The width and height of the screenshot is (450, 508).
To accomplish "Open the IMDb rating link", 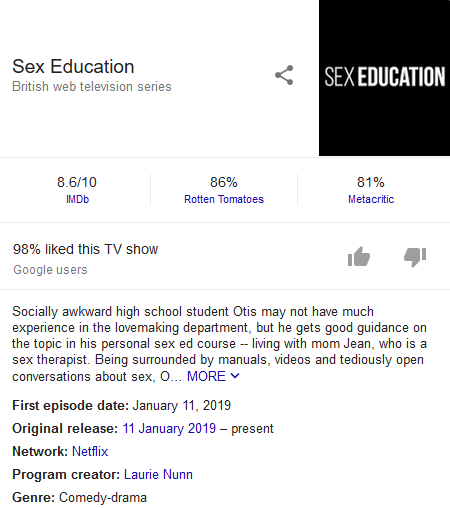I will point(77,199).
